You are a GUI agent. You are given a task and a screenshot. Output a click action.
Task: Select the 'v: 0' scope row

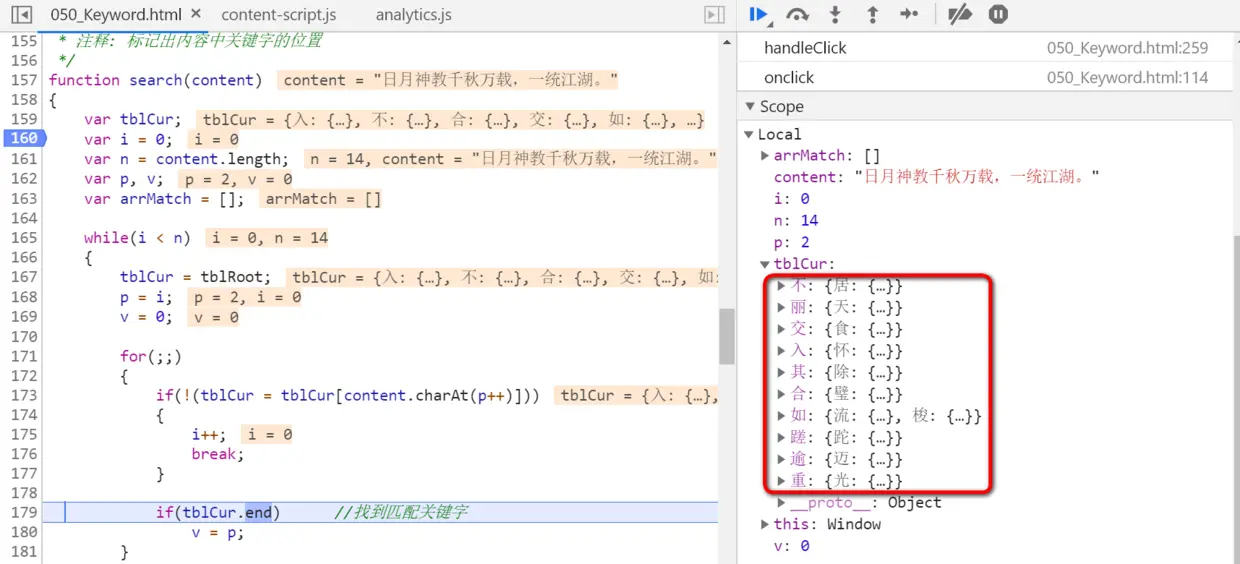pos(792,546)
